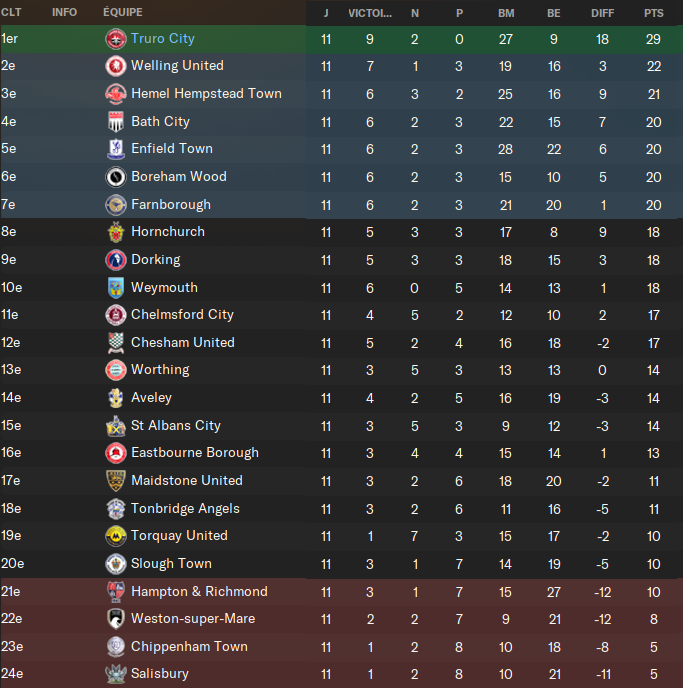This screenshot has width=683, height=688.
Task: Click the Boreham Wood black circular badge
Action: pyautogui.click(x=116, y=177)
